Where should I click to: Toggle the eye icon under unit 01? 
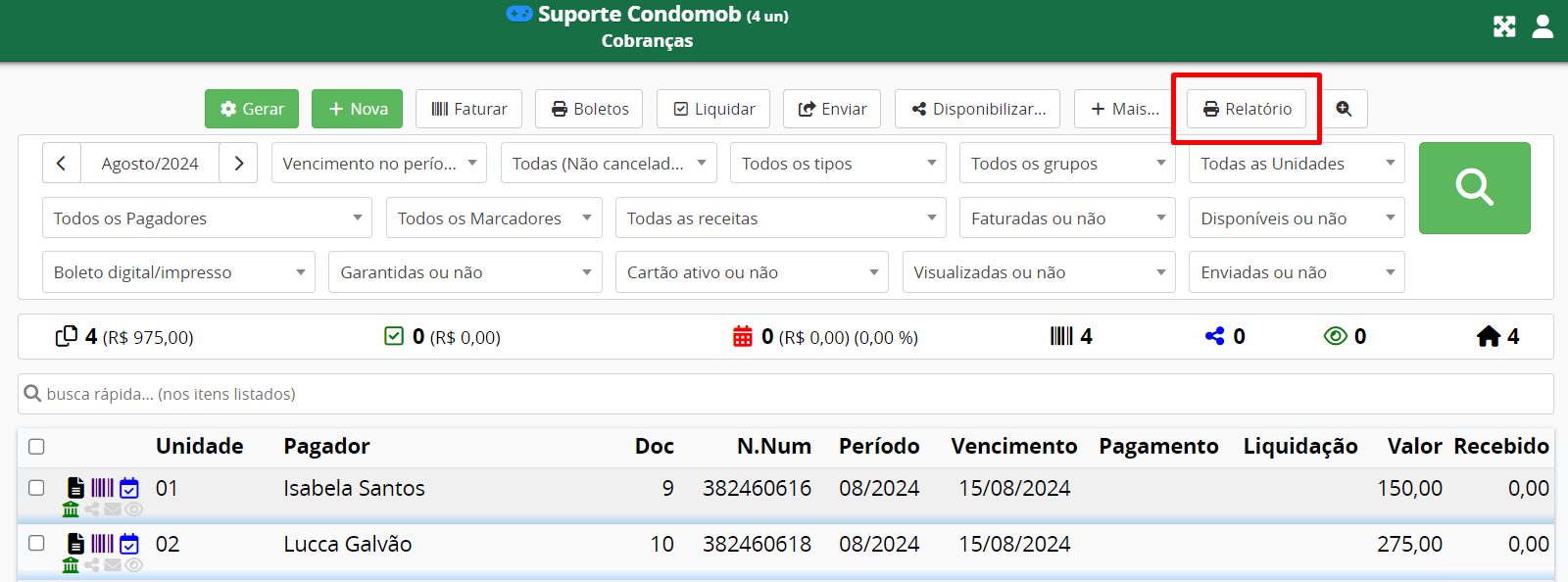134,509
